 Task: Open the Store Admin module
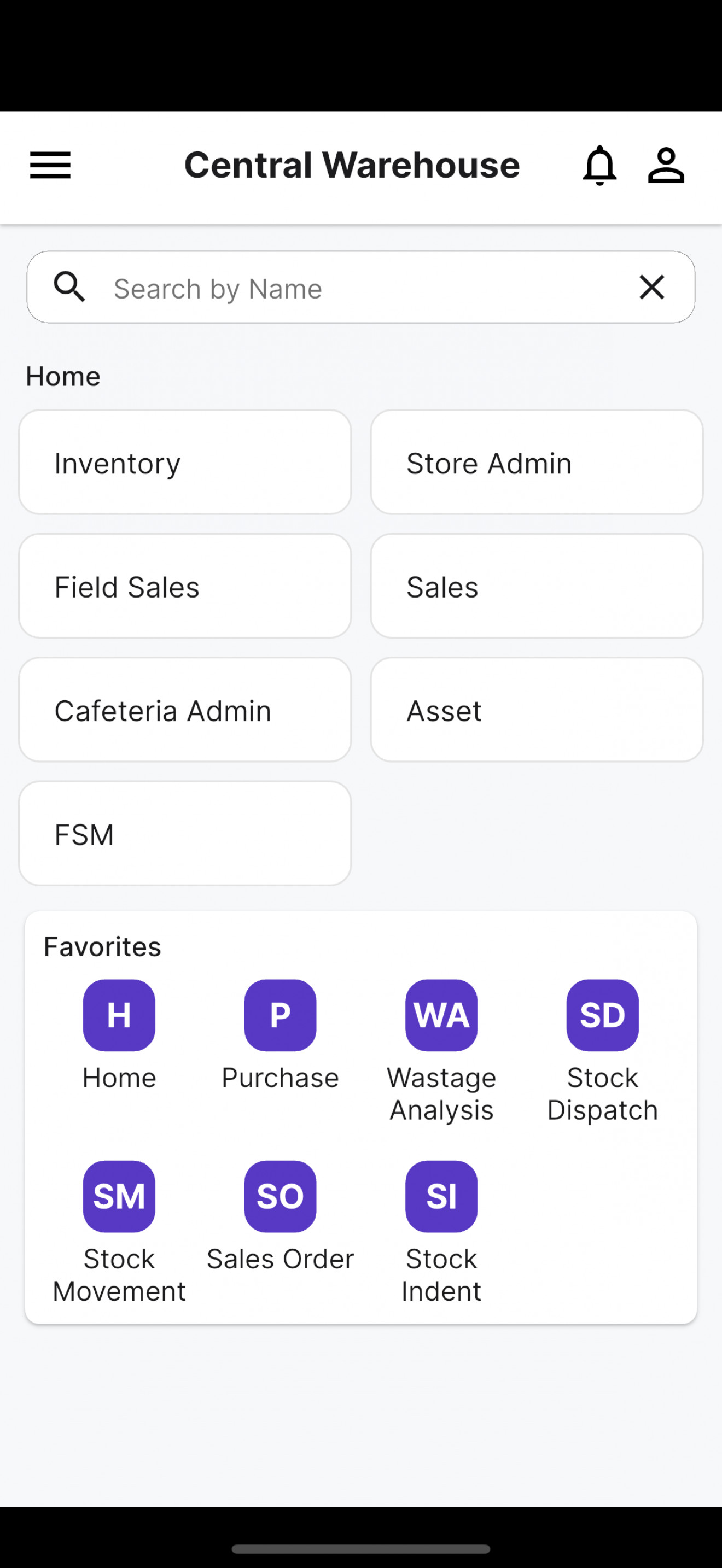pos(537,462)
